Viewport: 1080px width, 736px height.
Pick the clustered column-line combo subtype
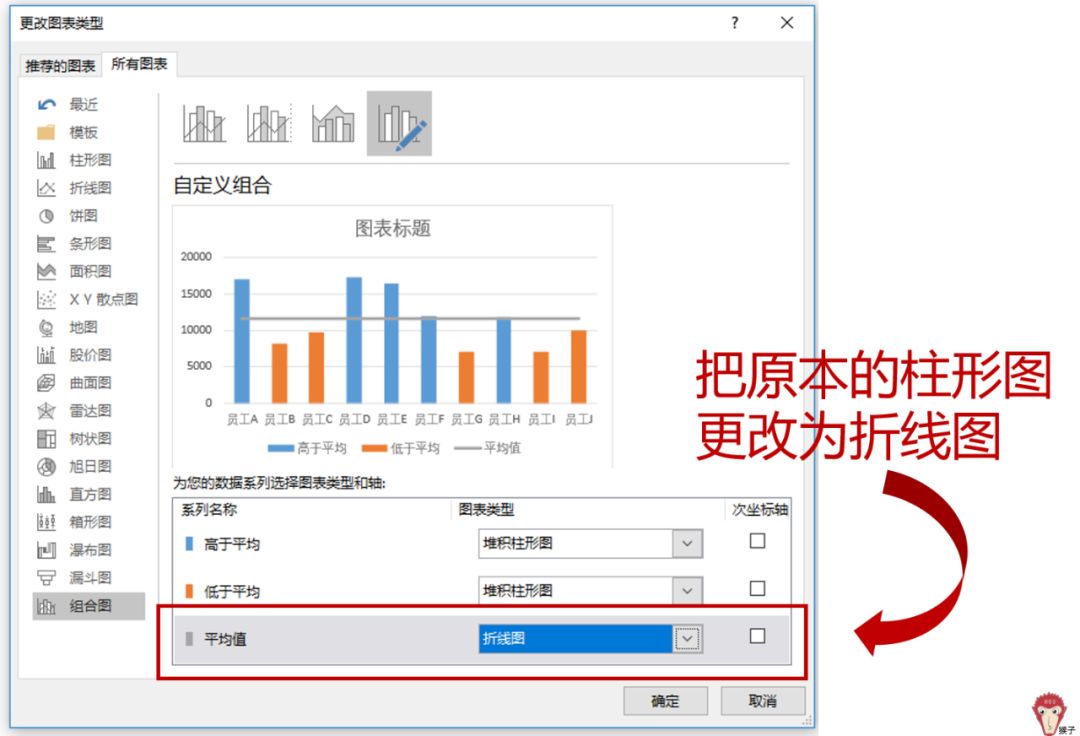204,124
